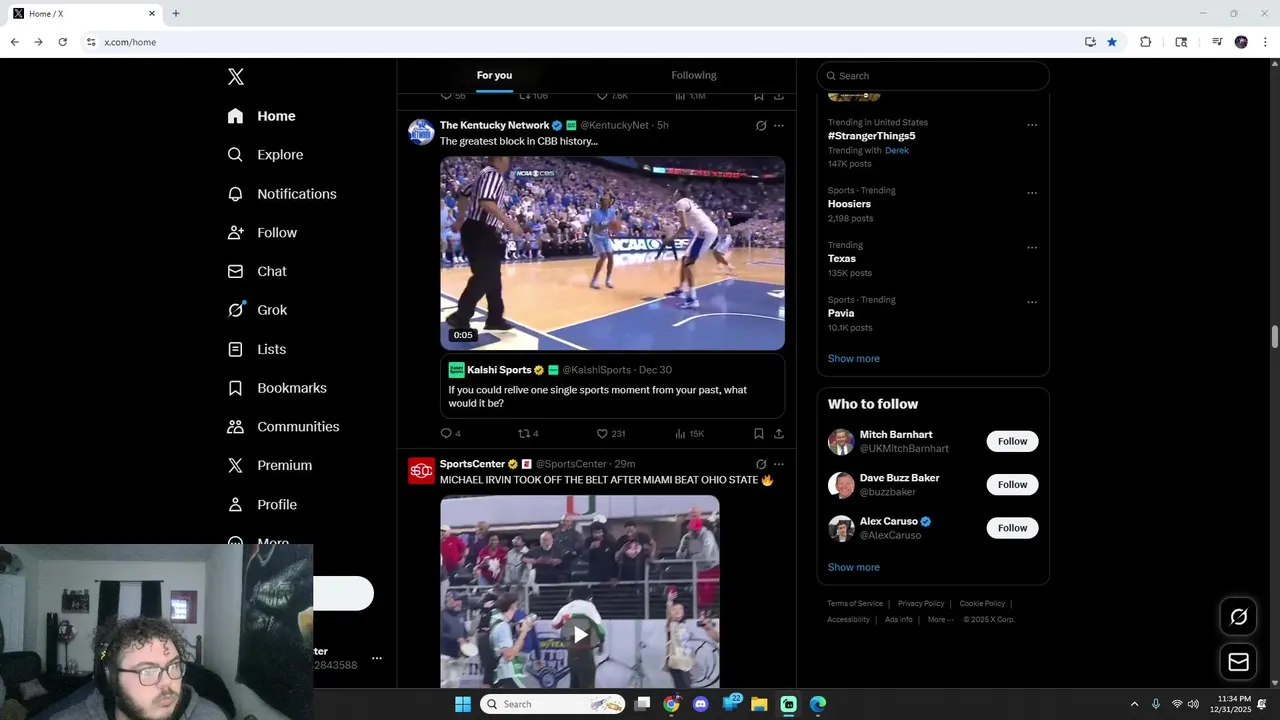Screen dimensions: 1280x720
Task: Open Discord from the taskbar
Action: (x=701, y=704)
